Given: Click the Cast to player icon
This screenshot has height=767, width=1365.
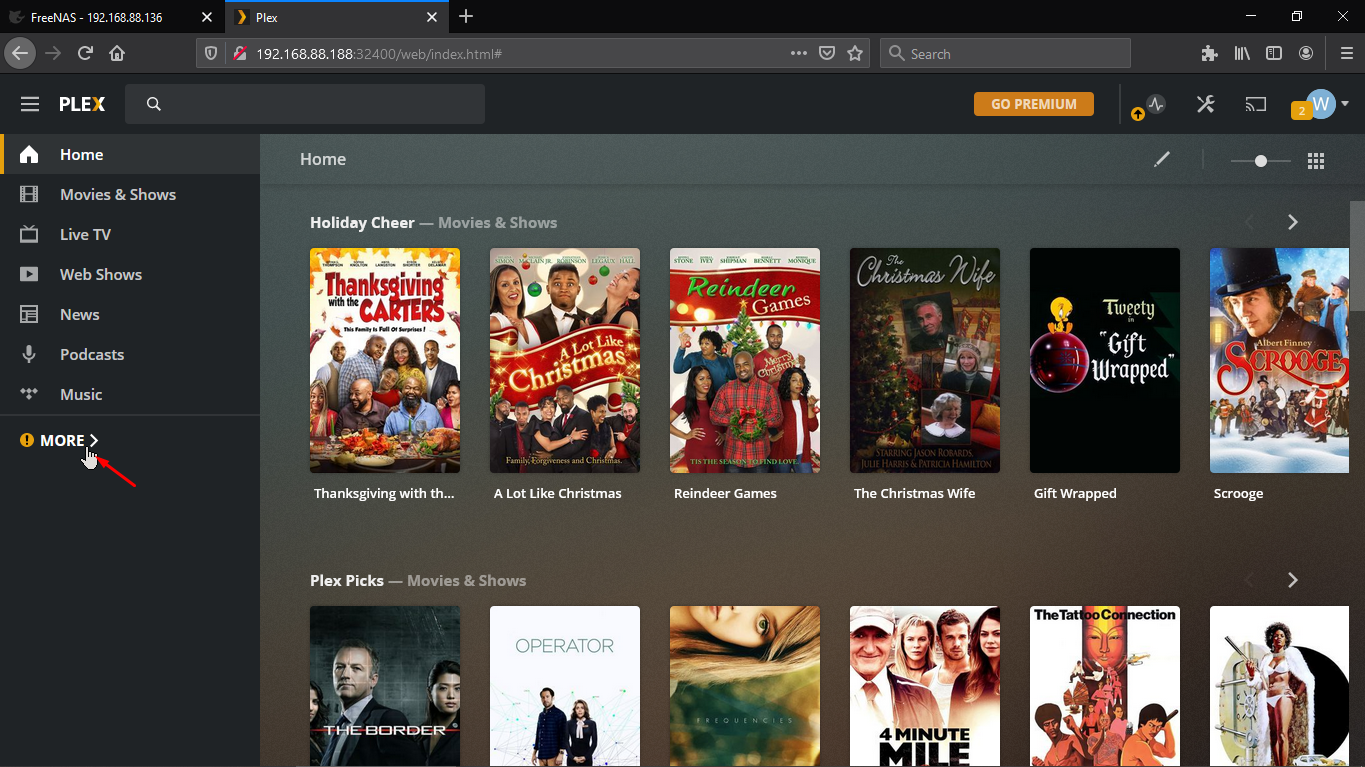Looking at the screenshot, I should pyautogui.click(x=1256, y=104).
